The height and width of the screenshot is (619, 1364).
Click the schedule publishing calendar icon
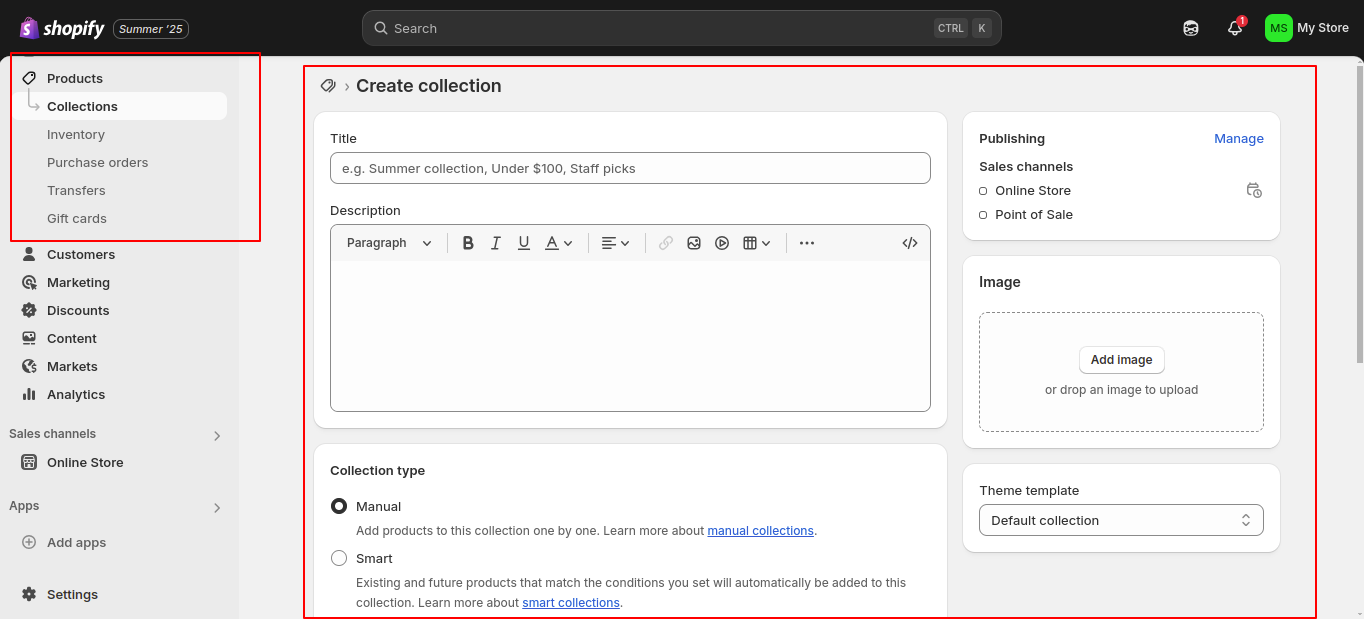pos(1254,191)
